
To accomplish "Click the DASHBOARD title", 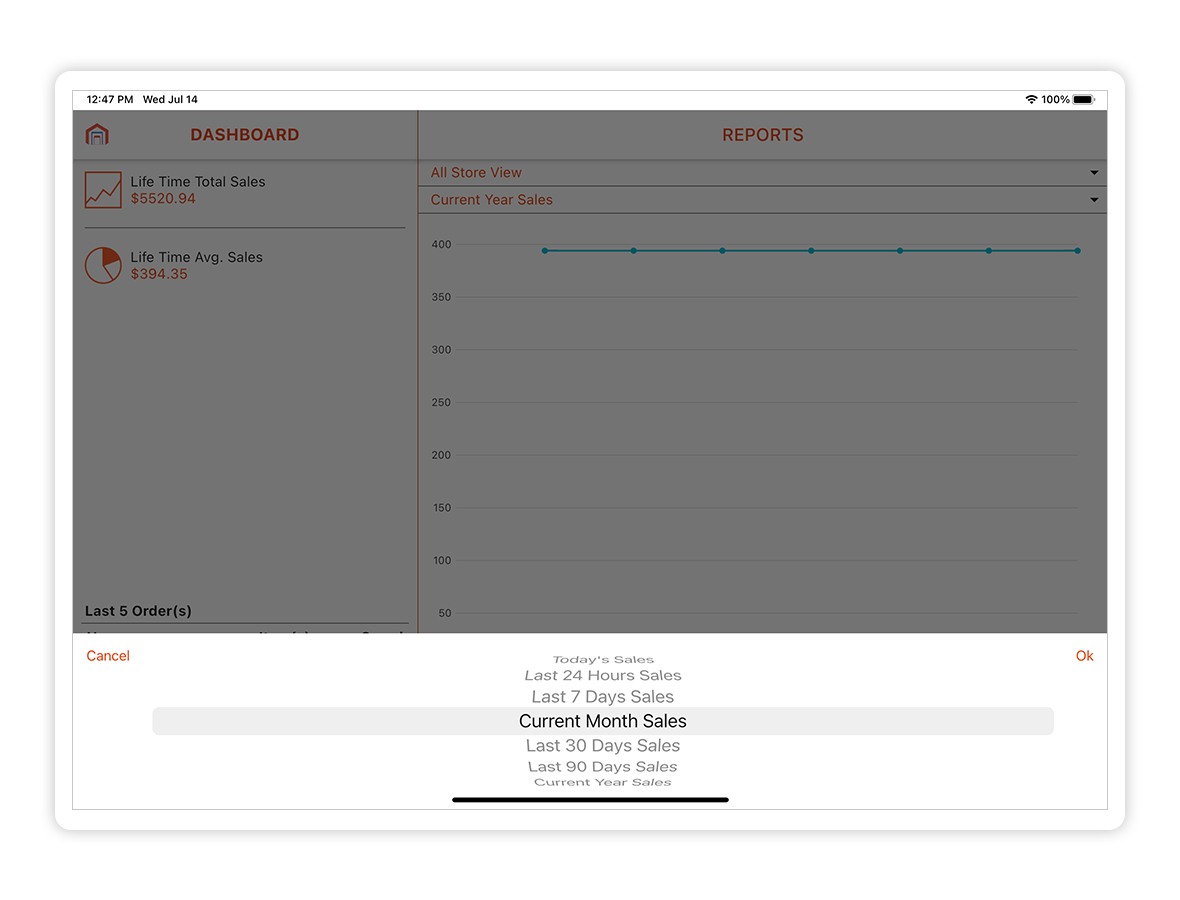I will (245, 135).
